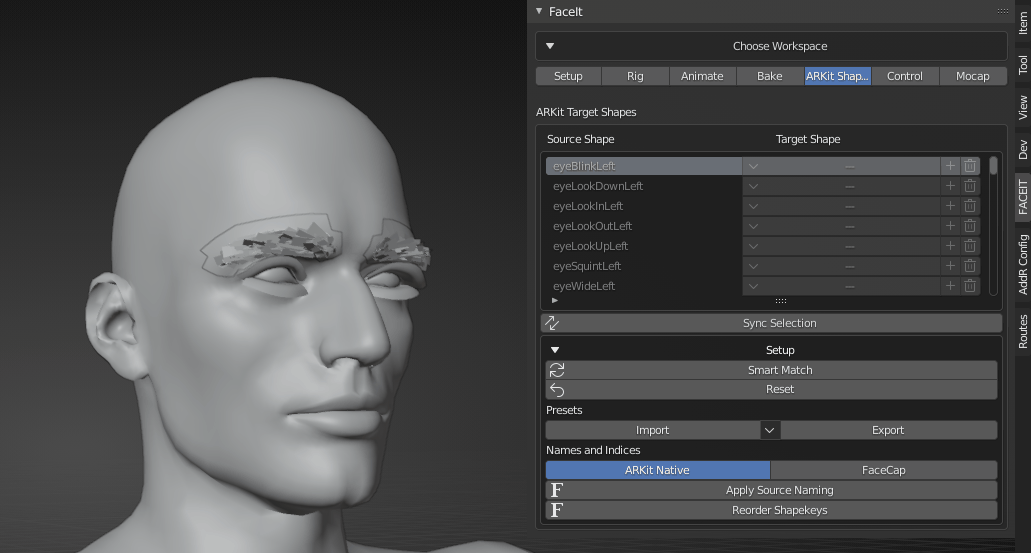1031x553 pixels.
Task: Collapse the FaceIt panel header
Action: [x=540, y=12]
